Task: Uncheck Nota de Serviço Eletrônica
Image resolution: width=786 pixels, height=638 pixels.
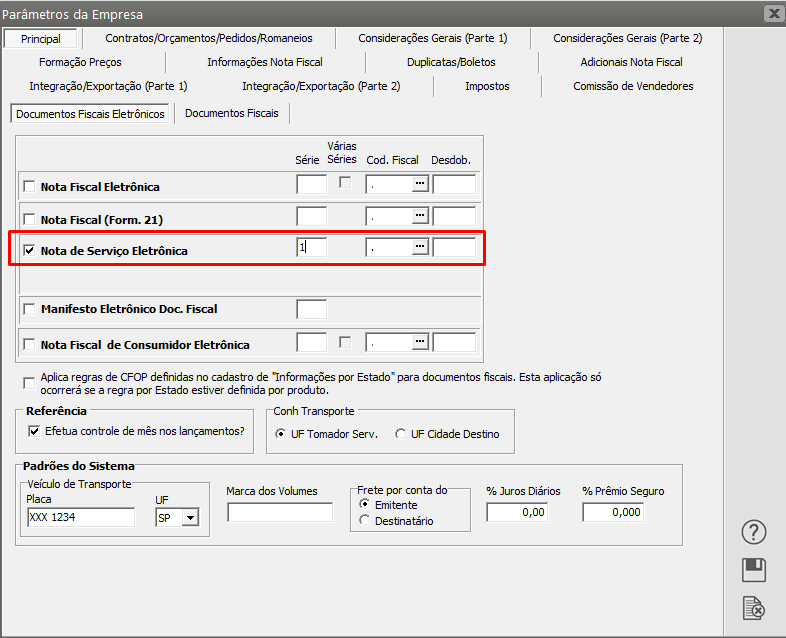Action: coord(29,251)
